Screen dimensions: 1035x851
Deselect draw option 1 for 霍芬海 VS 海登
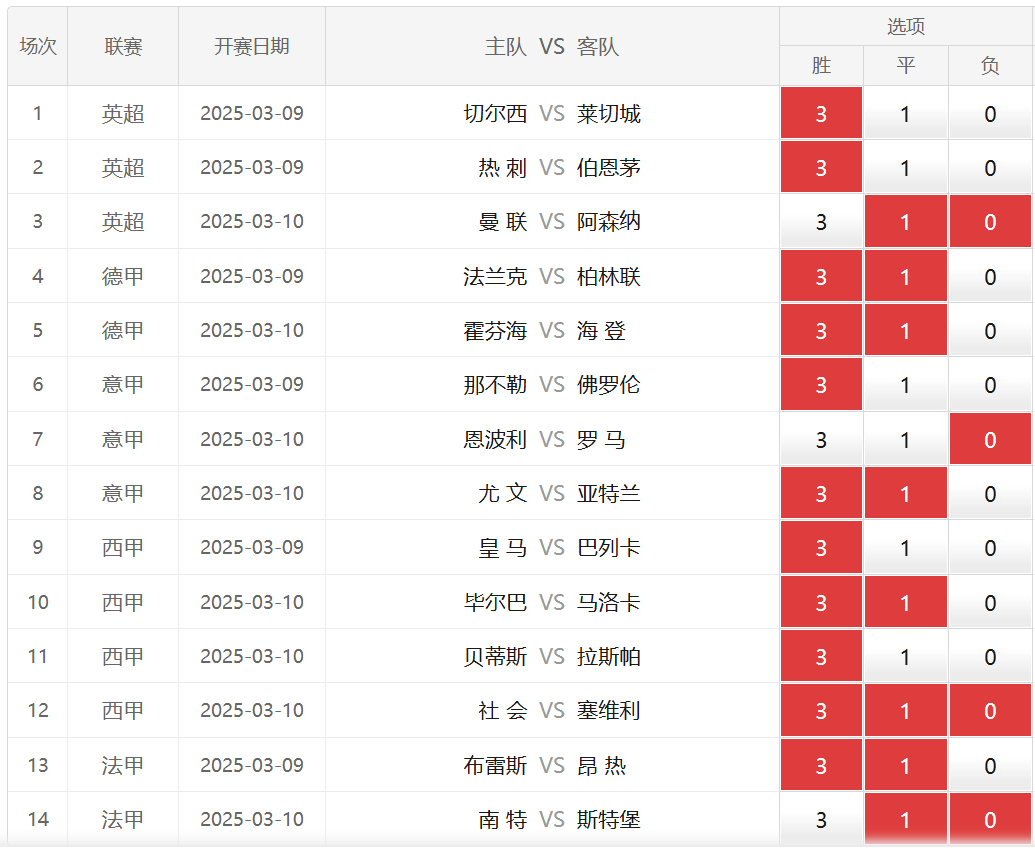tap(906, 330)
